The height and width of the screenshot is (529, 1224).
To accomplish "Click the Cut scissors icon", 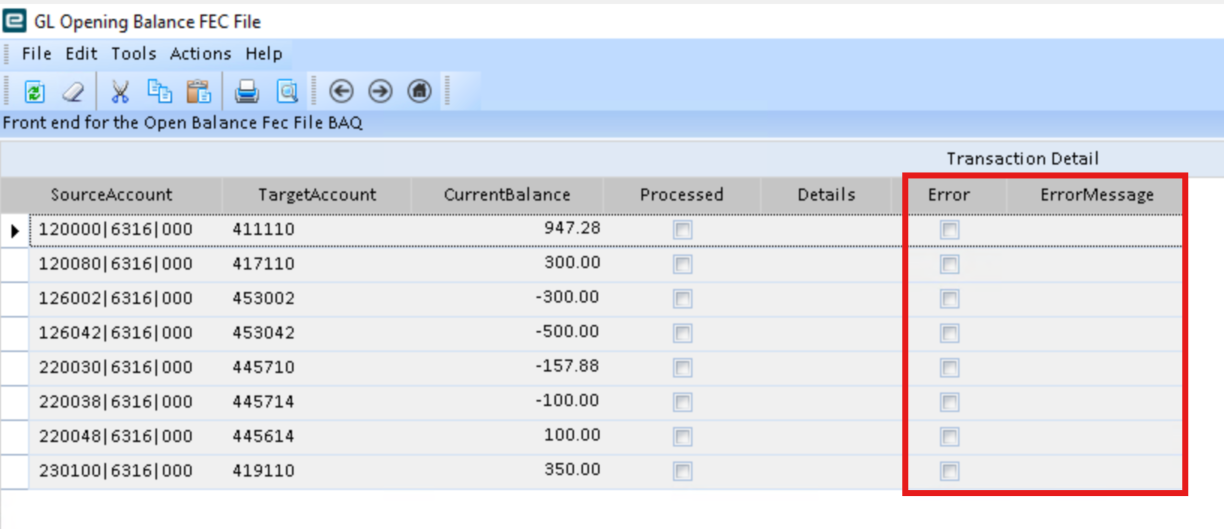I will pos(120,92).
